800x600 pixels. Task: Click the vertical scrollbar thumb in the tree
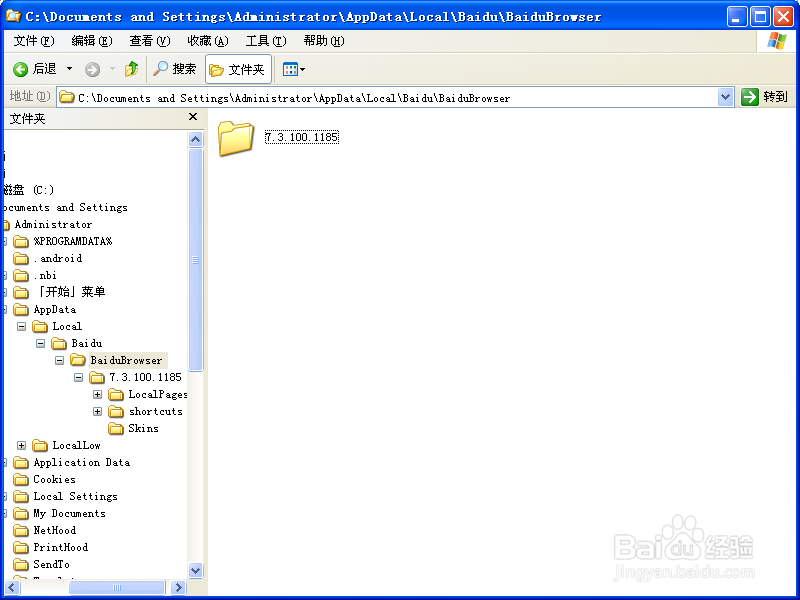coord(195,260)
